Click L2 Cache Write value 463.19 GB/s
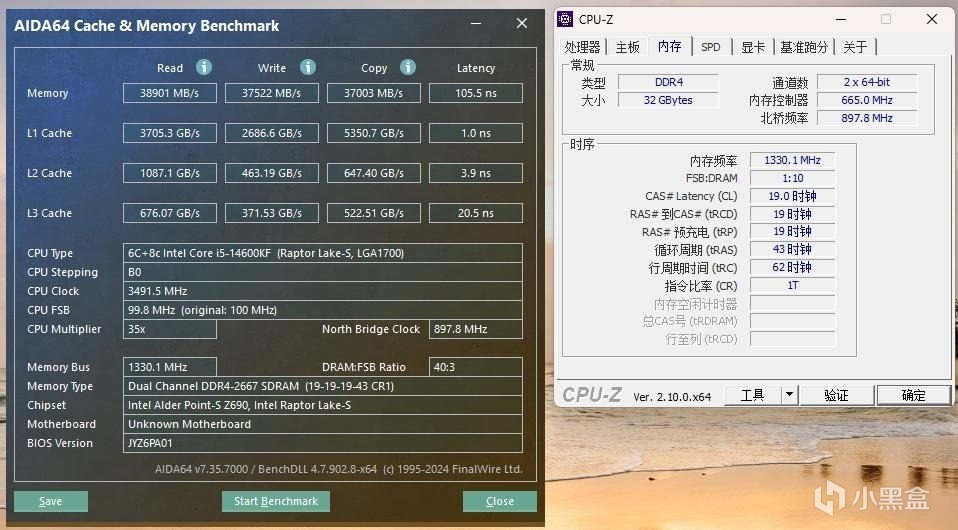958x530 pixels. [272, 173]
